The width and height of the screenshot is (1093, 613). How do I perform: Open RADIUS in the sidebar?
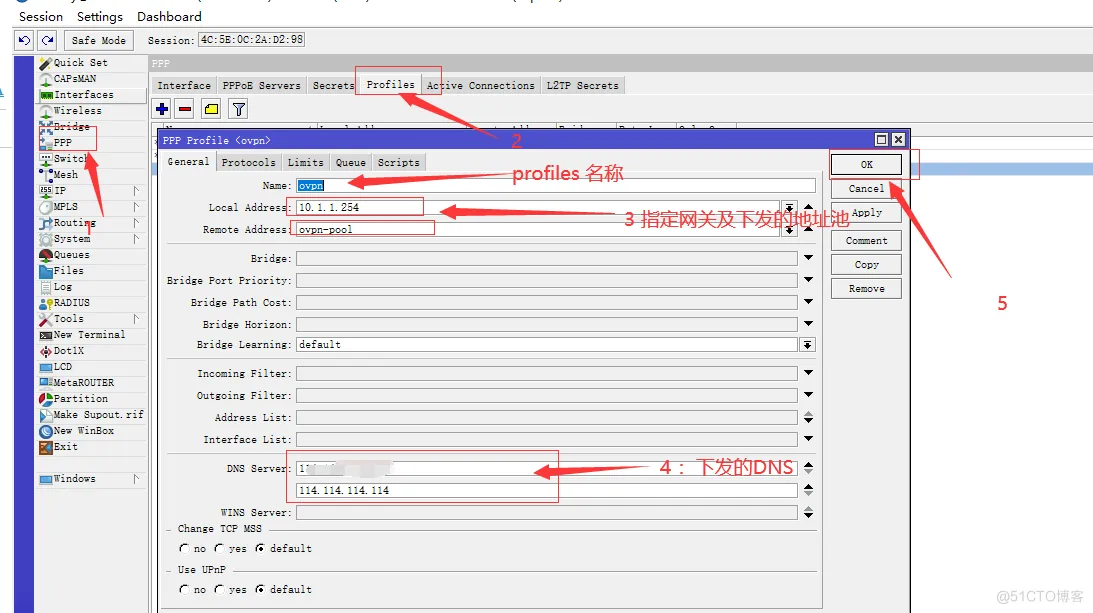point(71,303)
